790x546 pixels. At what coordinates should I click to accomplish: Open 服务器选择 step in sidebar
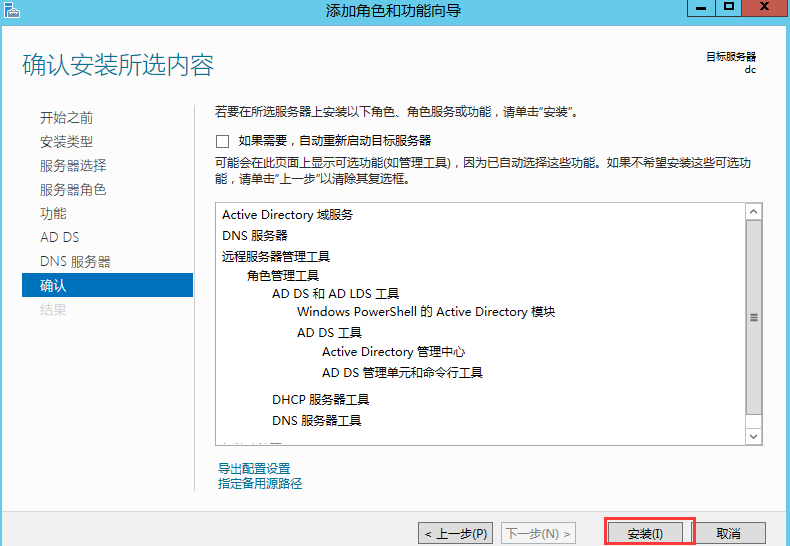coord(73,166)
